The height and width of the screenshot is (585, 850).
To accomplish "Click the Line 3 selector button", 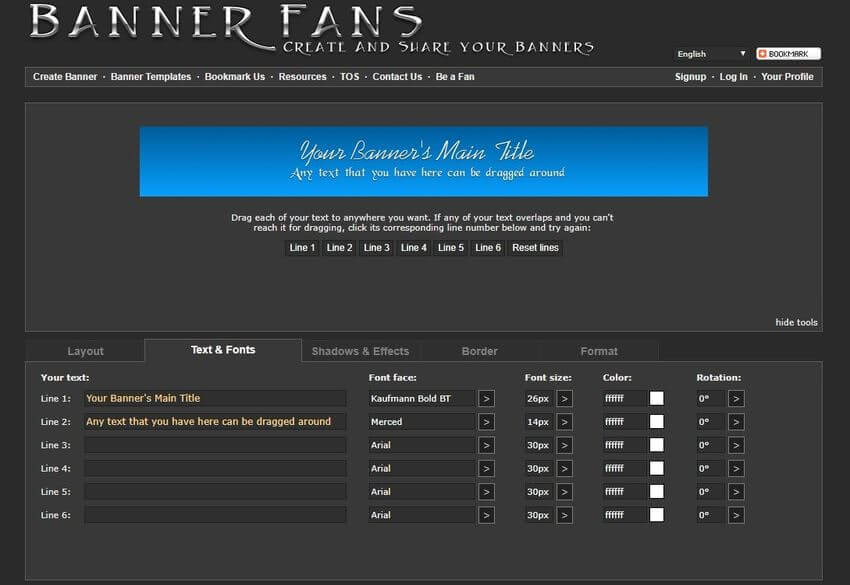I will tap(377, 248).
